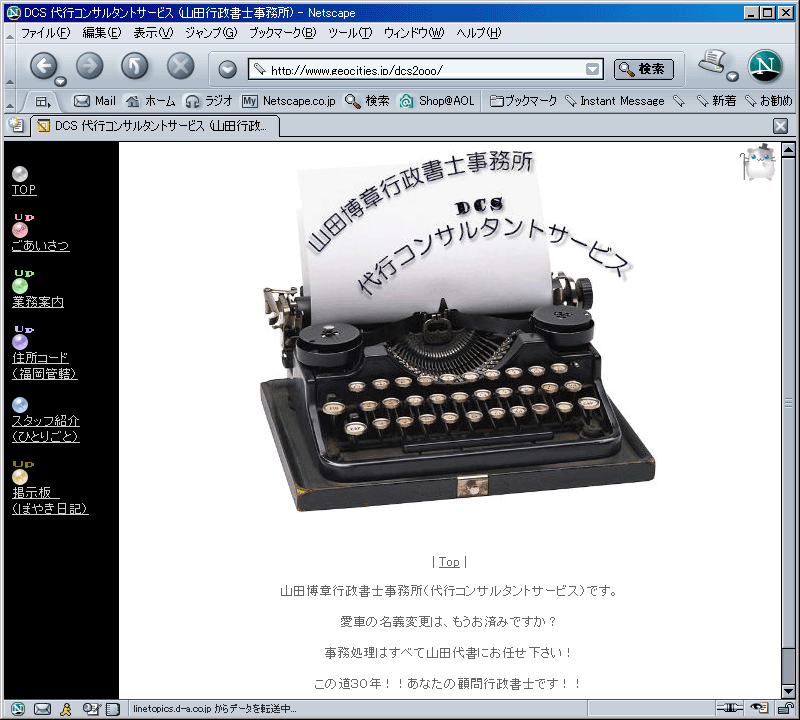The image size is (800, 720).
Task: Click the Forward navigation arrow button
Action: click(89, 66)
